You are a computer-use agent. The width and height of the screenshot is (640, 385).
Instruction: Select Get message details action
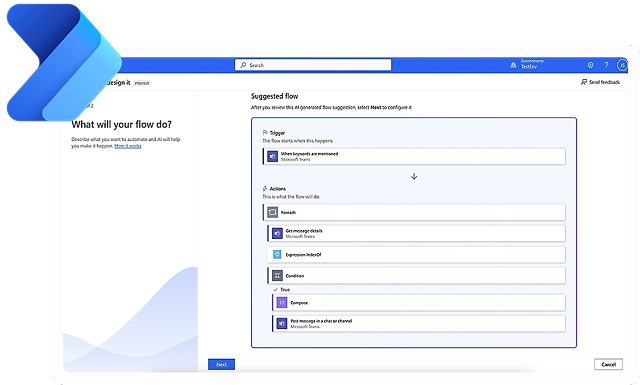[416, 234]
